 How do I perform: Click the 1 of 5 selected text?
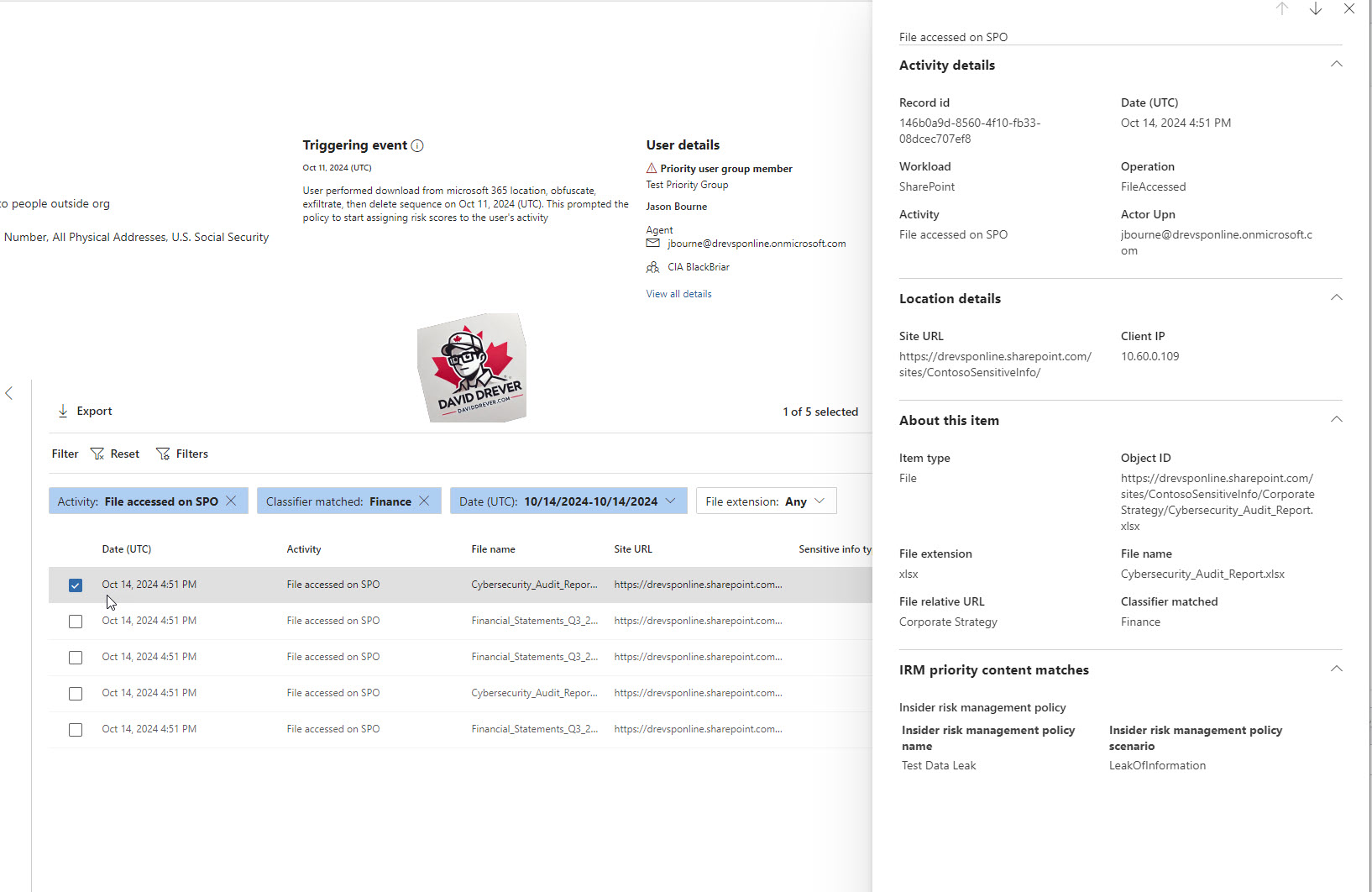pos(820,412)
